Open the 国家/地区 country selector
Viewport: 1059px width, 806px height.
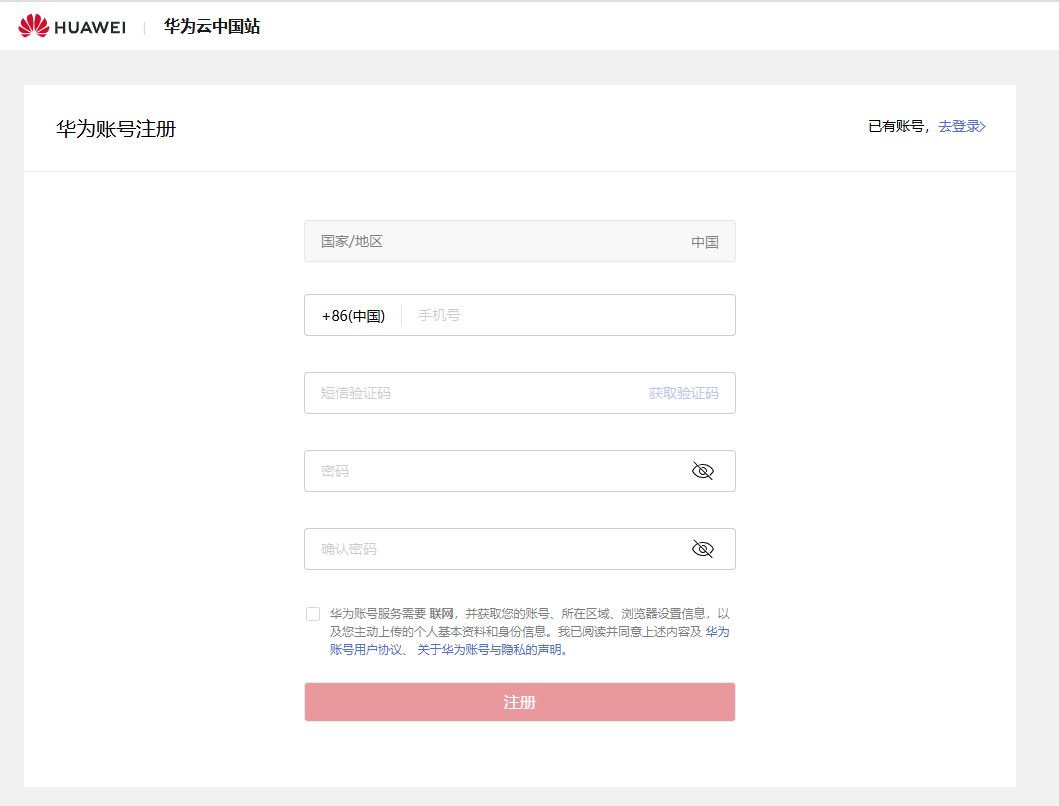519,241
